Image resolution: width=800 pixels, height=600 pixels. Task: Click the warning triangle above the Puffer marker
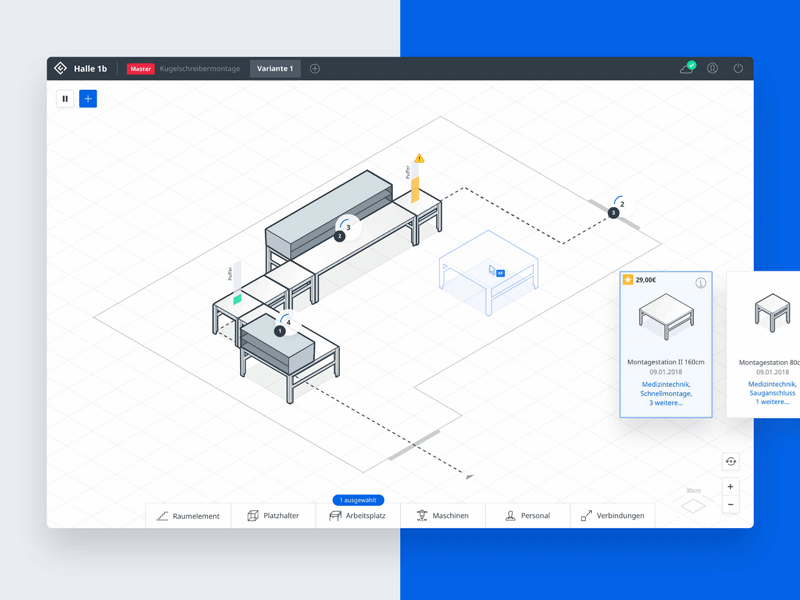coord(418,157)
